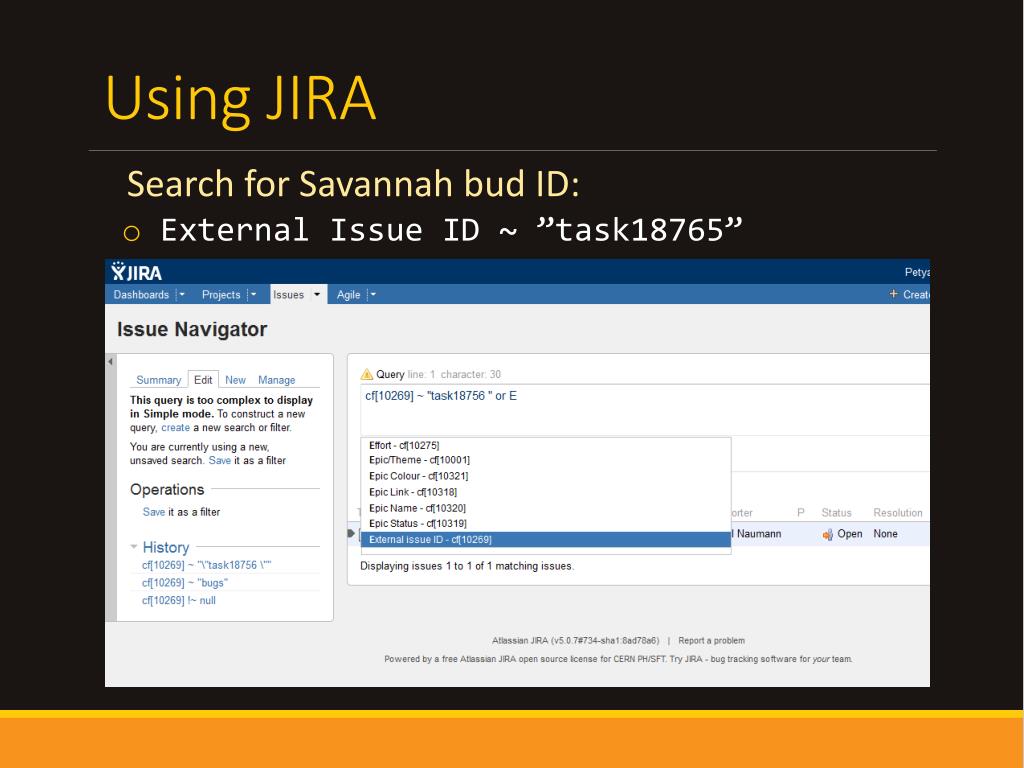
Task: Select Effort - cf[10275] suggestion
Action: click(x=545, y=445)
